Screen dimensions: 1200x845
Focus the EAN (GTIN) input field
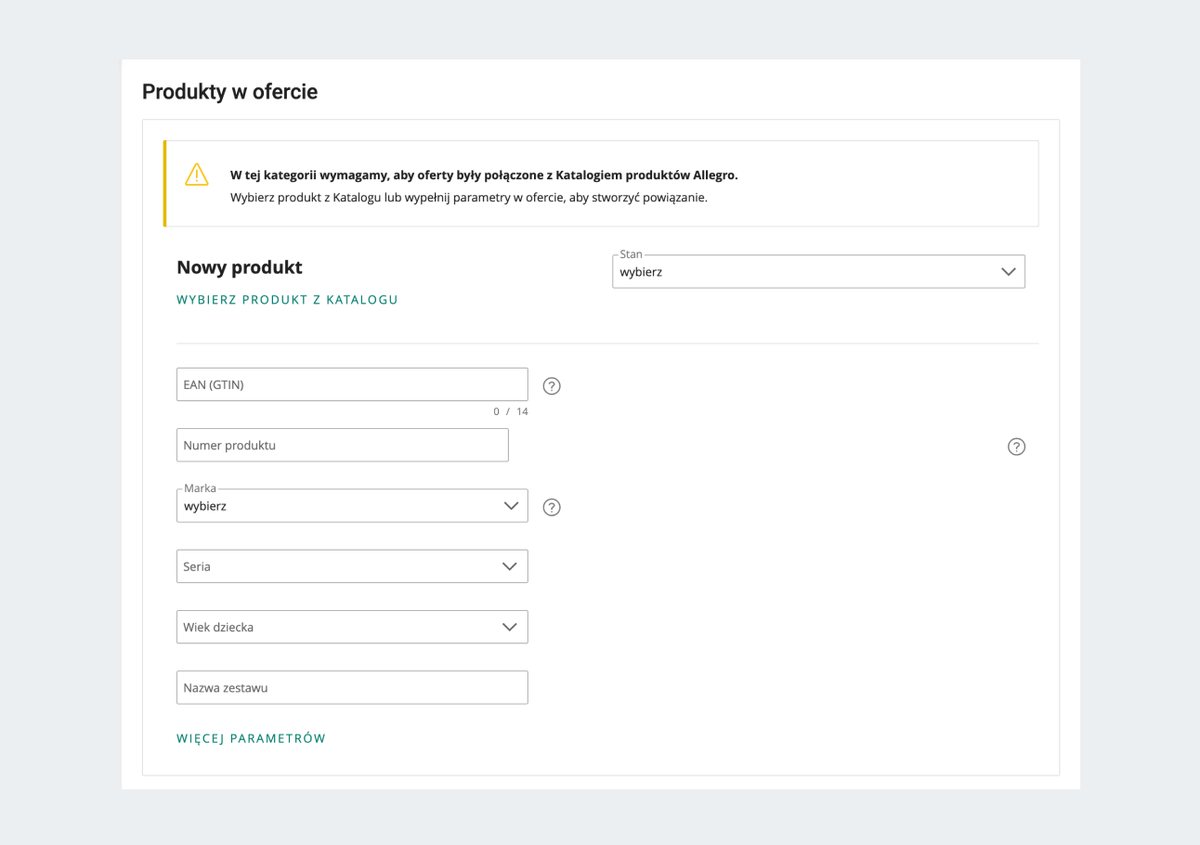pos(352,385)
